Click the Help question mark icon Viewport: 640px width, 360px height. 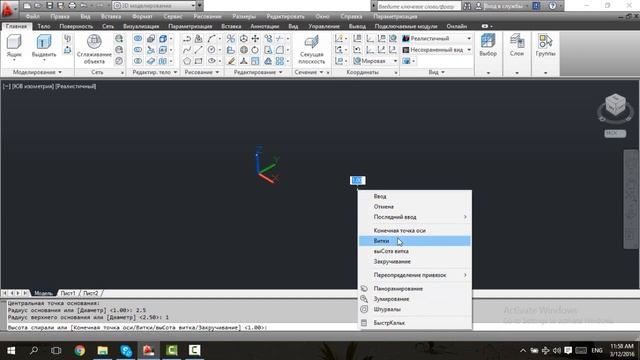coord(552,6)
